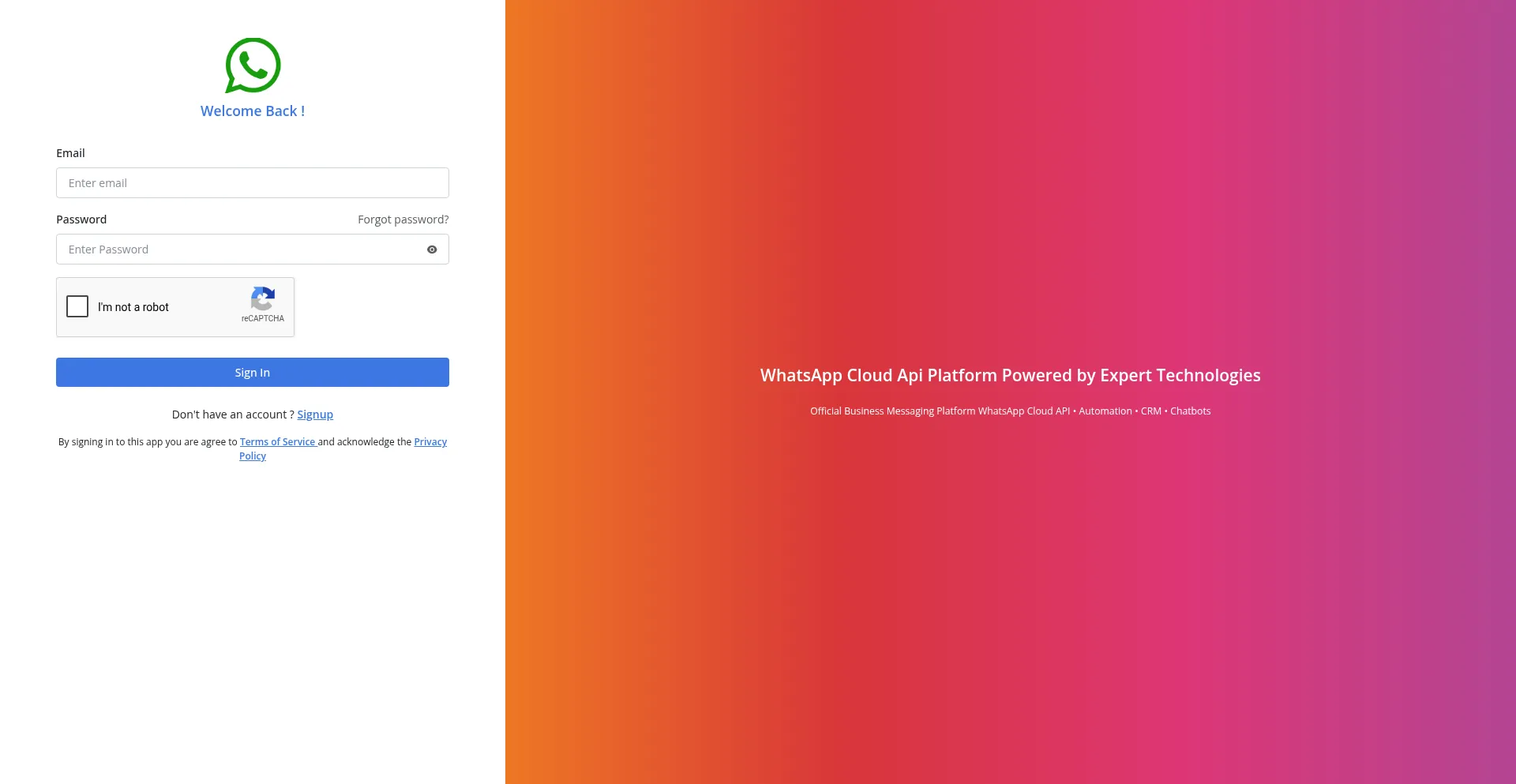Open the Privacy Policy link
The width and height of the screenshot is (1516, 784).
point(430,442)
